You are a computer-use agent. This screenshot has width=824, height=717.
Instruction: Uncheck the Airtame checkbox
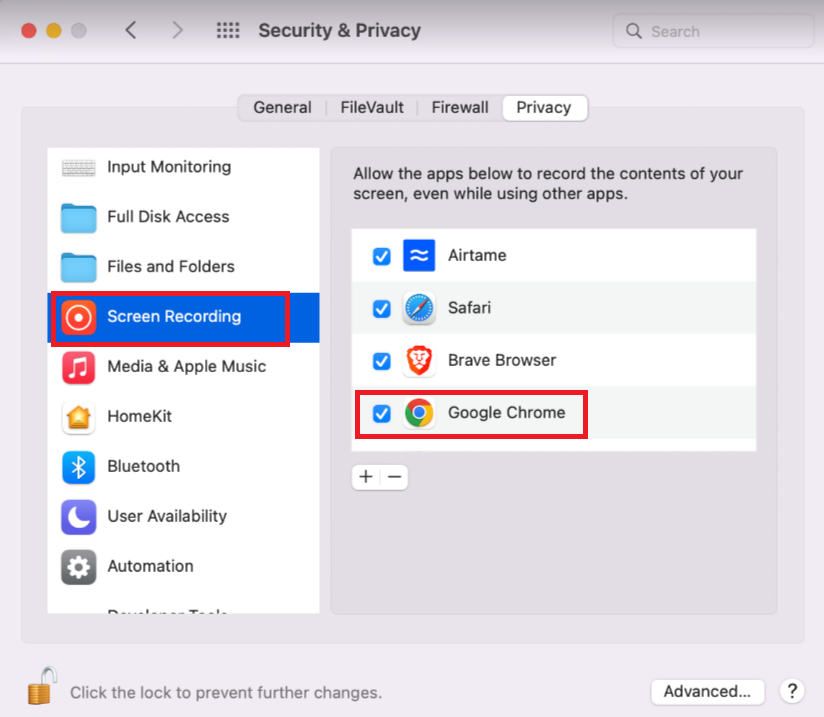click(x=381, y=256)
